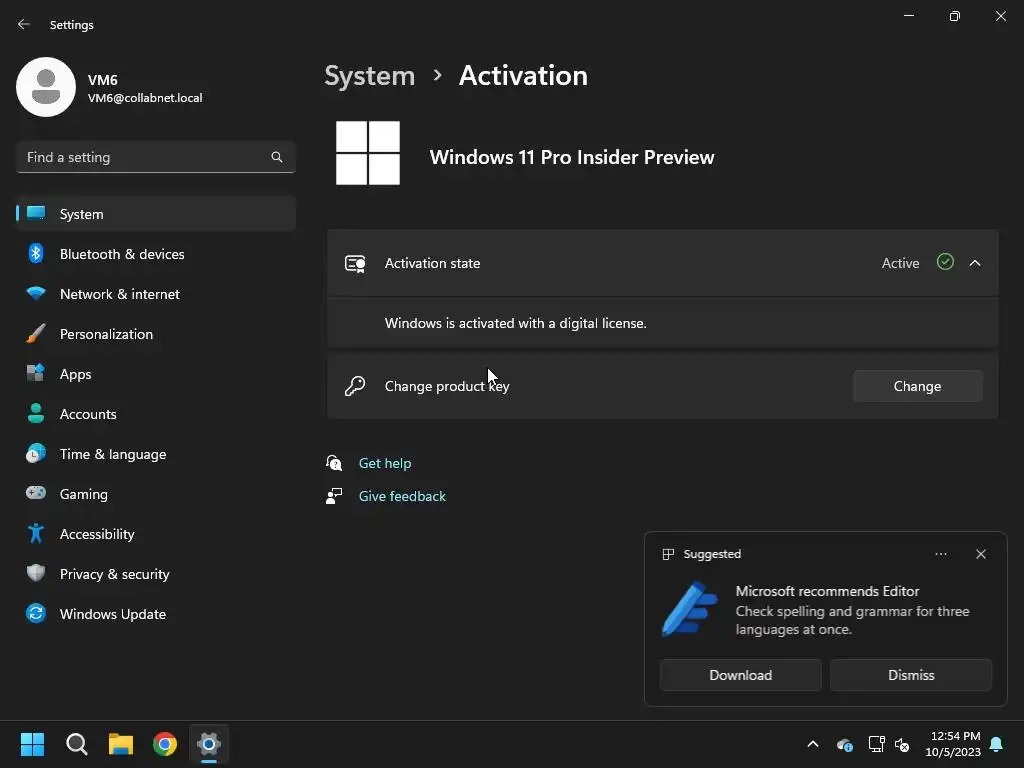Open the Windows Start menu
Screen dimensions: 1024x768
point(33,744)
